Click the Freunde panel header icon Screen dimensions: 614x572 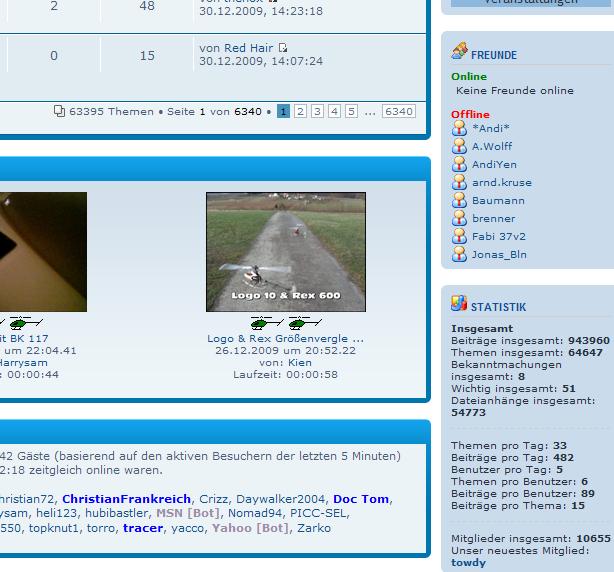(x=459, y=51)
